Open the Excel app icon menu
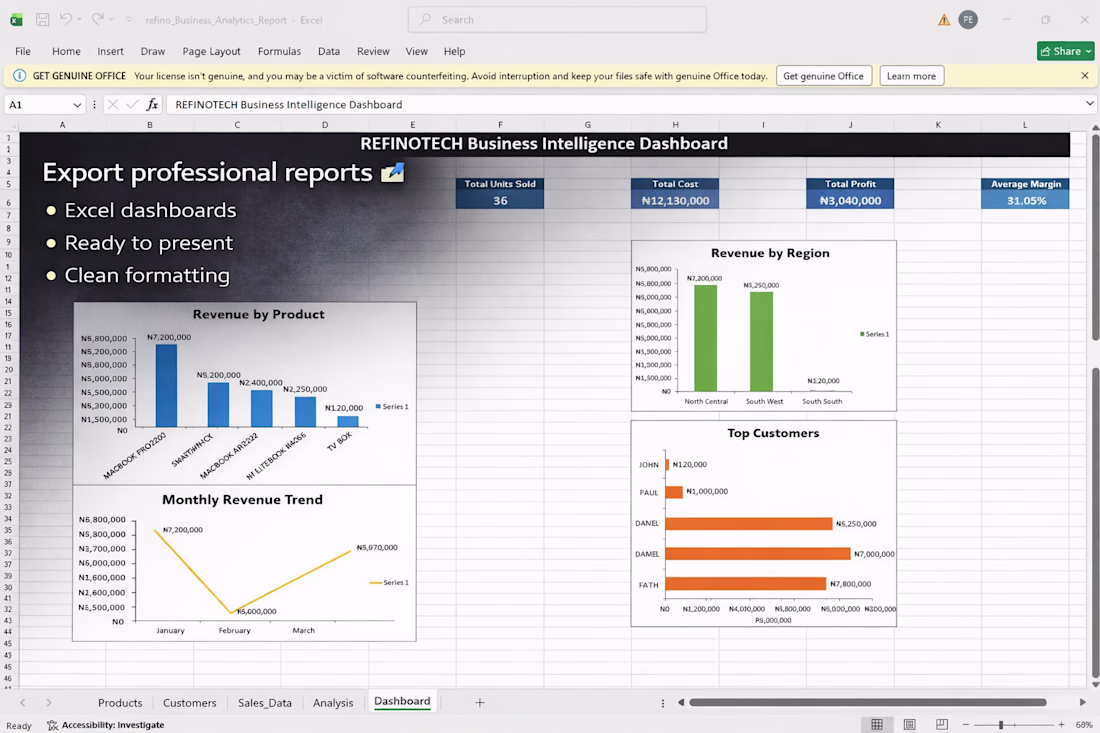Screen dimensions: 1100x733 pos(16,20)
